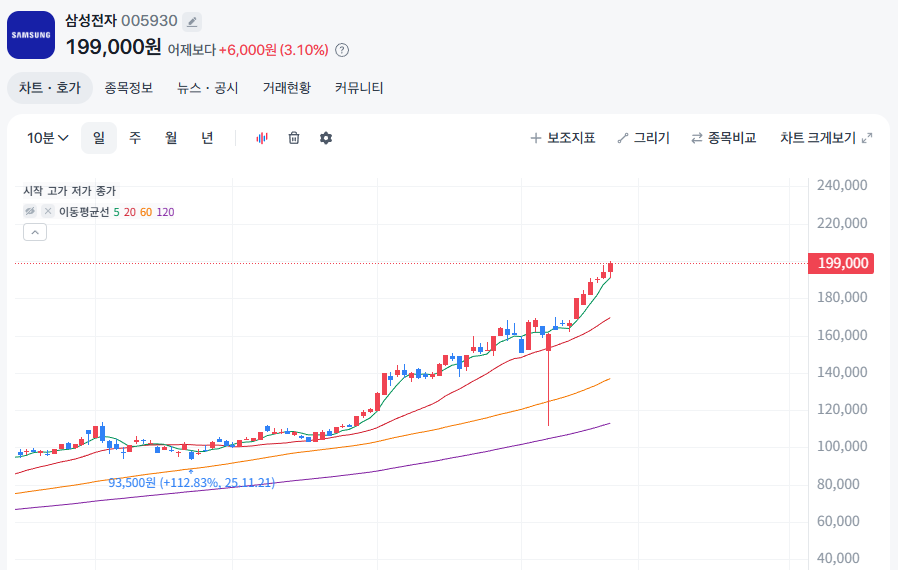Click the 40,000 axis label

(x=838, y=558)
